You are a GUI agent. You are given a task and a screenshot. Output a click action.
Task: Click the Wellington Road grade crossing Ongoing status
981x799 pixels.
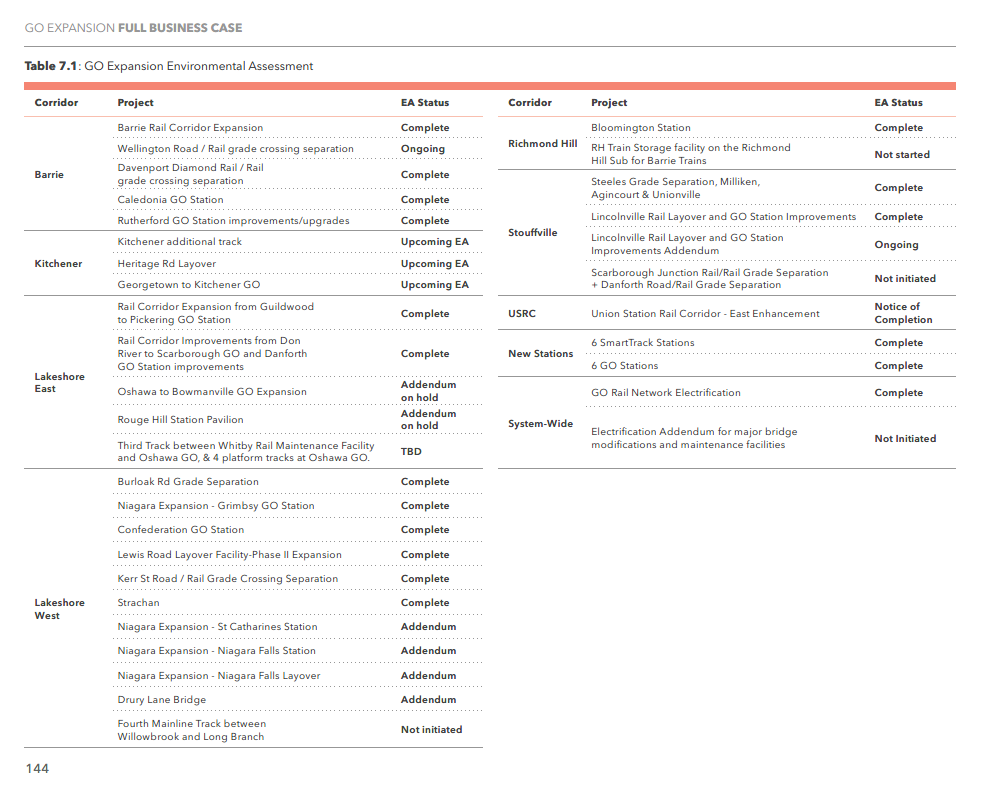[422, 149]
